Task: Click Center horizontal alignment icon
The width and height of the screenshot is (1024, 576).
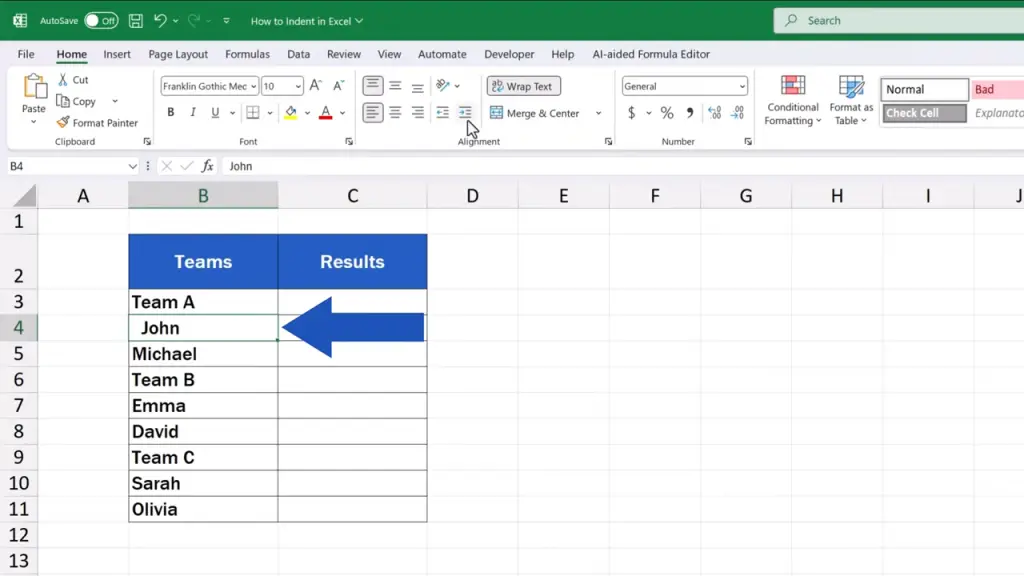Action: [x=395, y=113]
